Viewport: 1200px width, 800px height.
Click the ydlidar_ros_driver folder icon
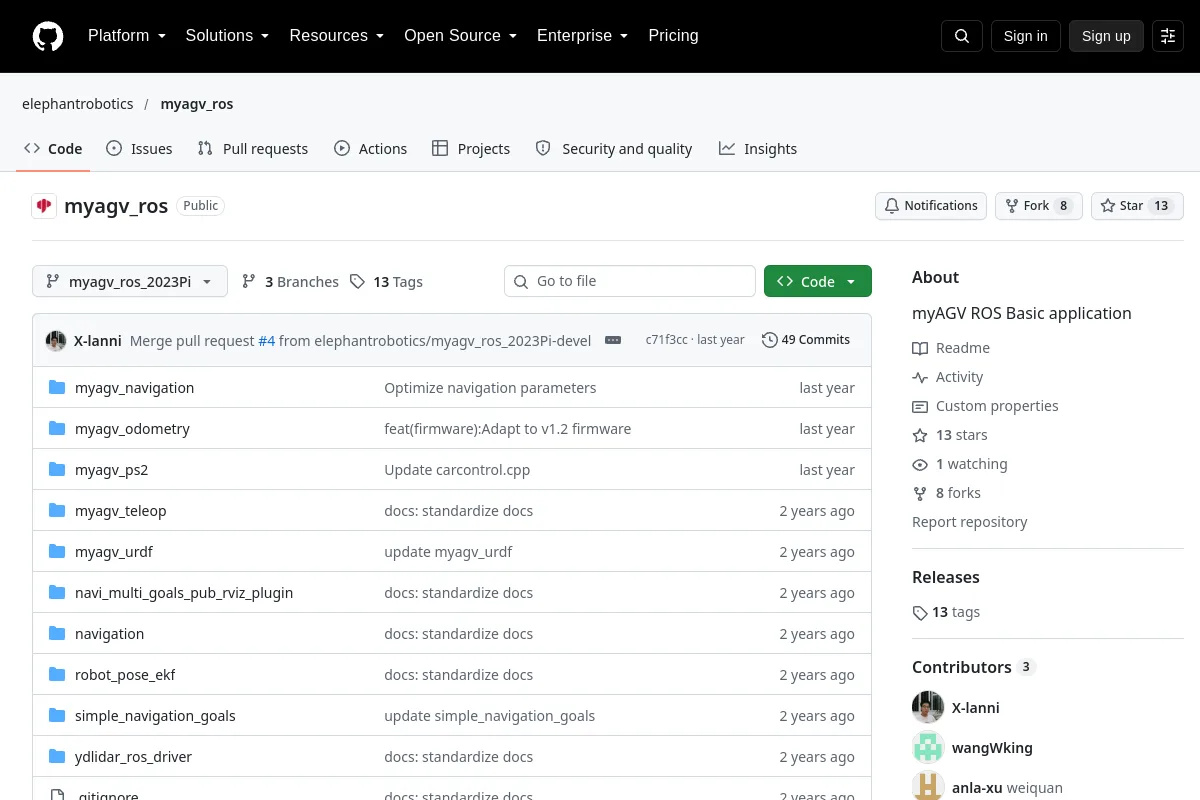[57, 757]
